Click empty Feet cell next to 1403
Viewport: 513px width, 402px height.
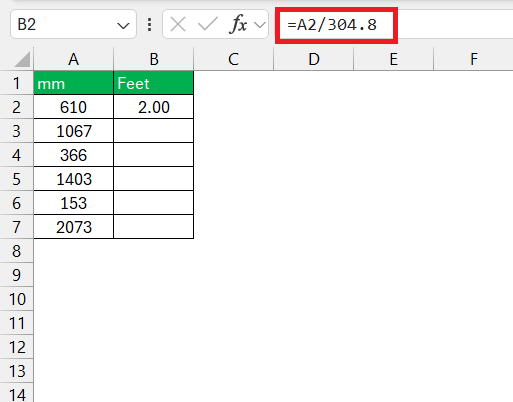click(x=154, y=179)
